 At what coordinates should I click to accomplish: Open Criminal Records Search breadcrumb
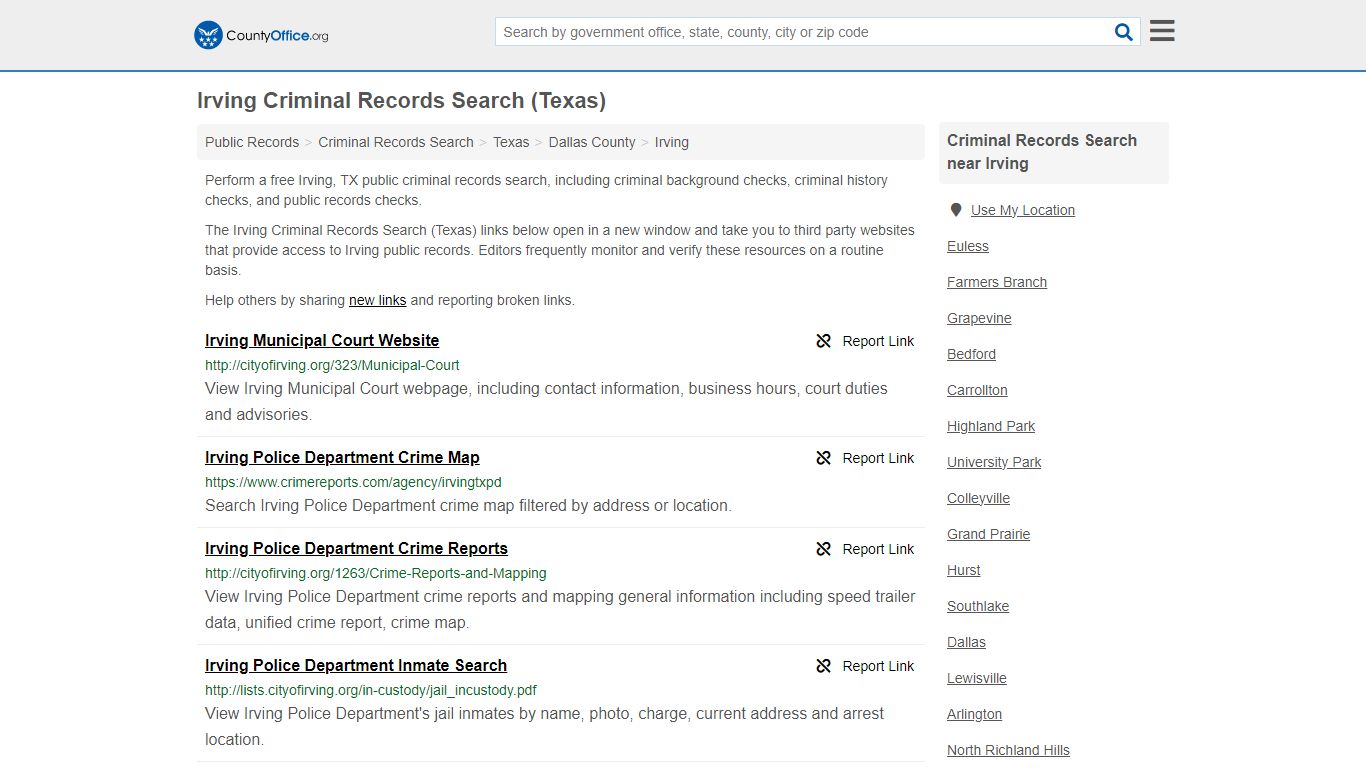tap(396, 142)
